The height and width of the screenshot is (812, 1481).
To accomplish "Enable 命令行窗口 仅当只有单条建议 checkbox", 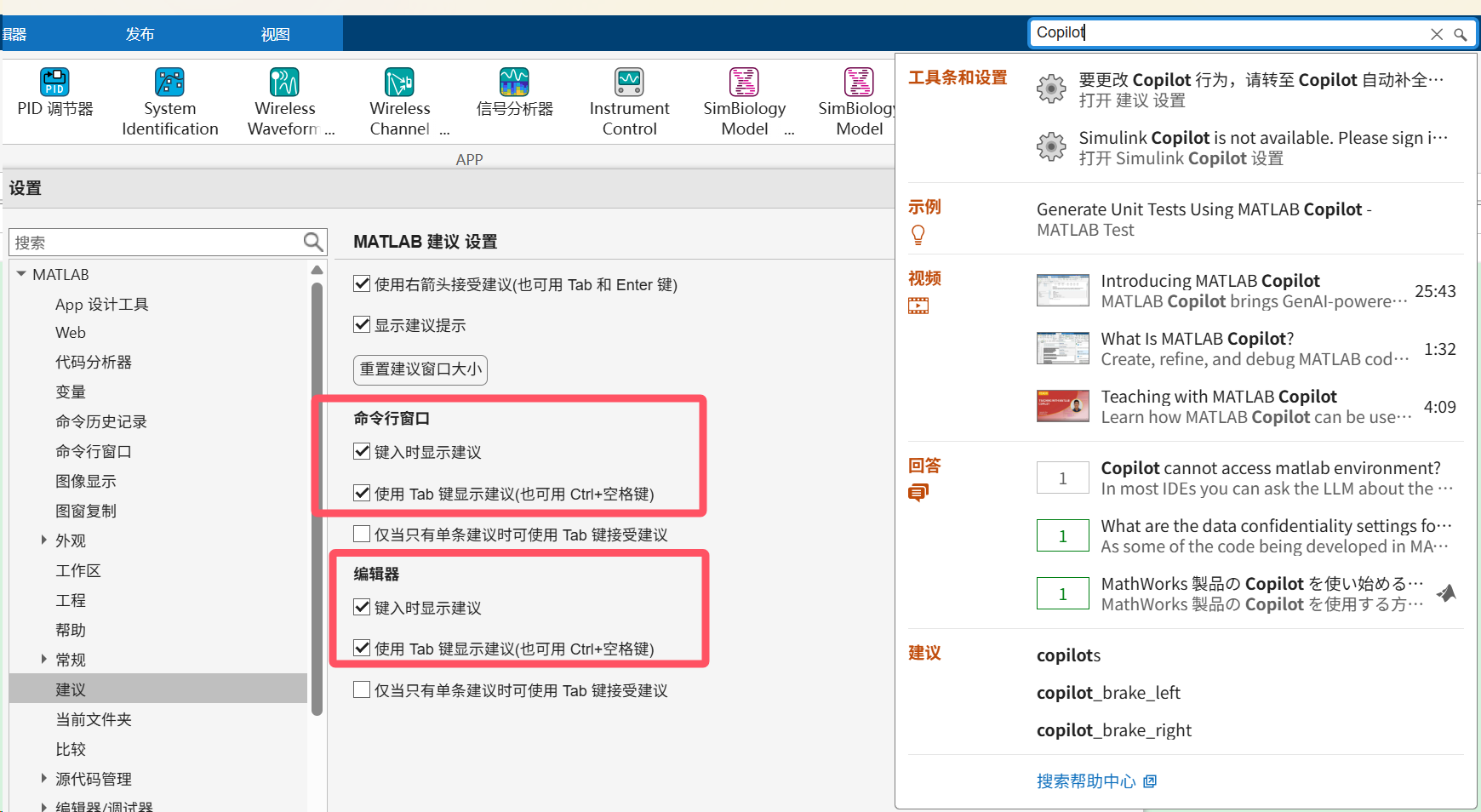I will (362, 534).
